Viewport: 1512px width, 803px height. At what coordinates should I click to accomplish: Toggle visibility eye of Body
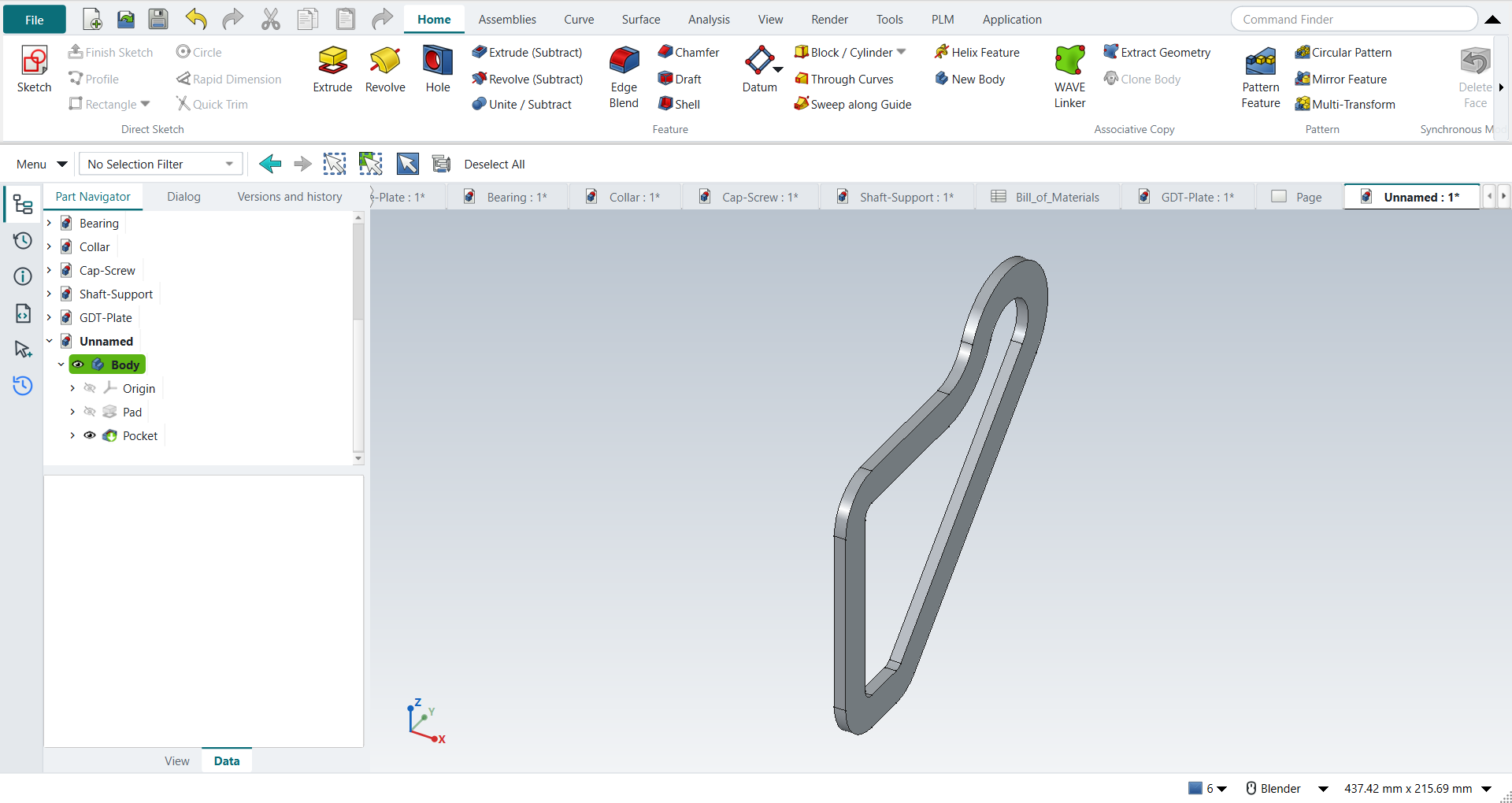tap(78, 364)
